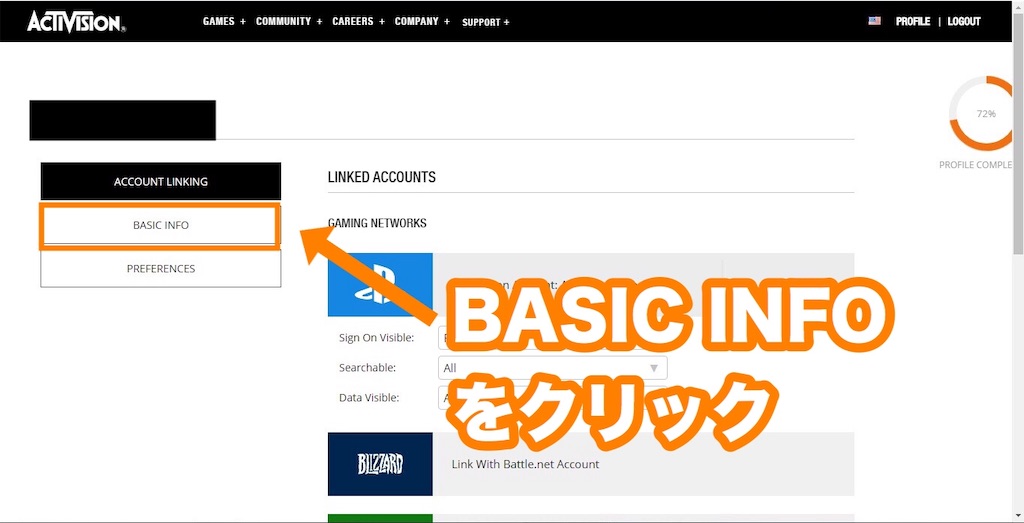The image size is (1024, 523).
Task: Click the GAMING NETWORKS label
Action: pos(377,223)
